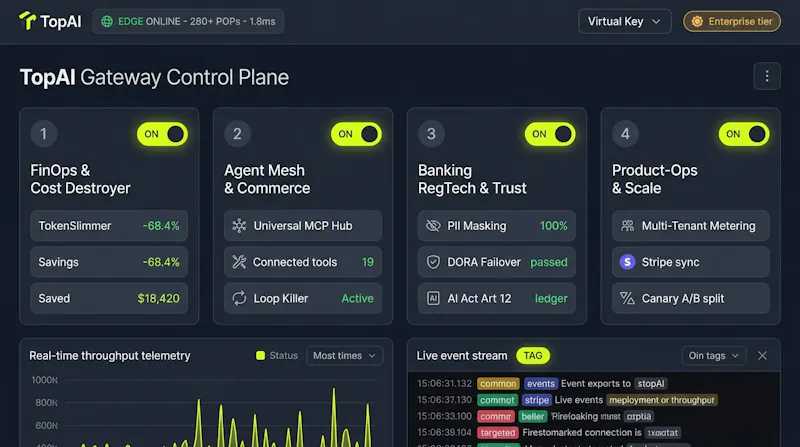Click the stopAI tag
Screen dimensions: 800x447
point(651,384)
